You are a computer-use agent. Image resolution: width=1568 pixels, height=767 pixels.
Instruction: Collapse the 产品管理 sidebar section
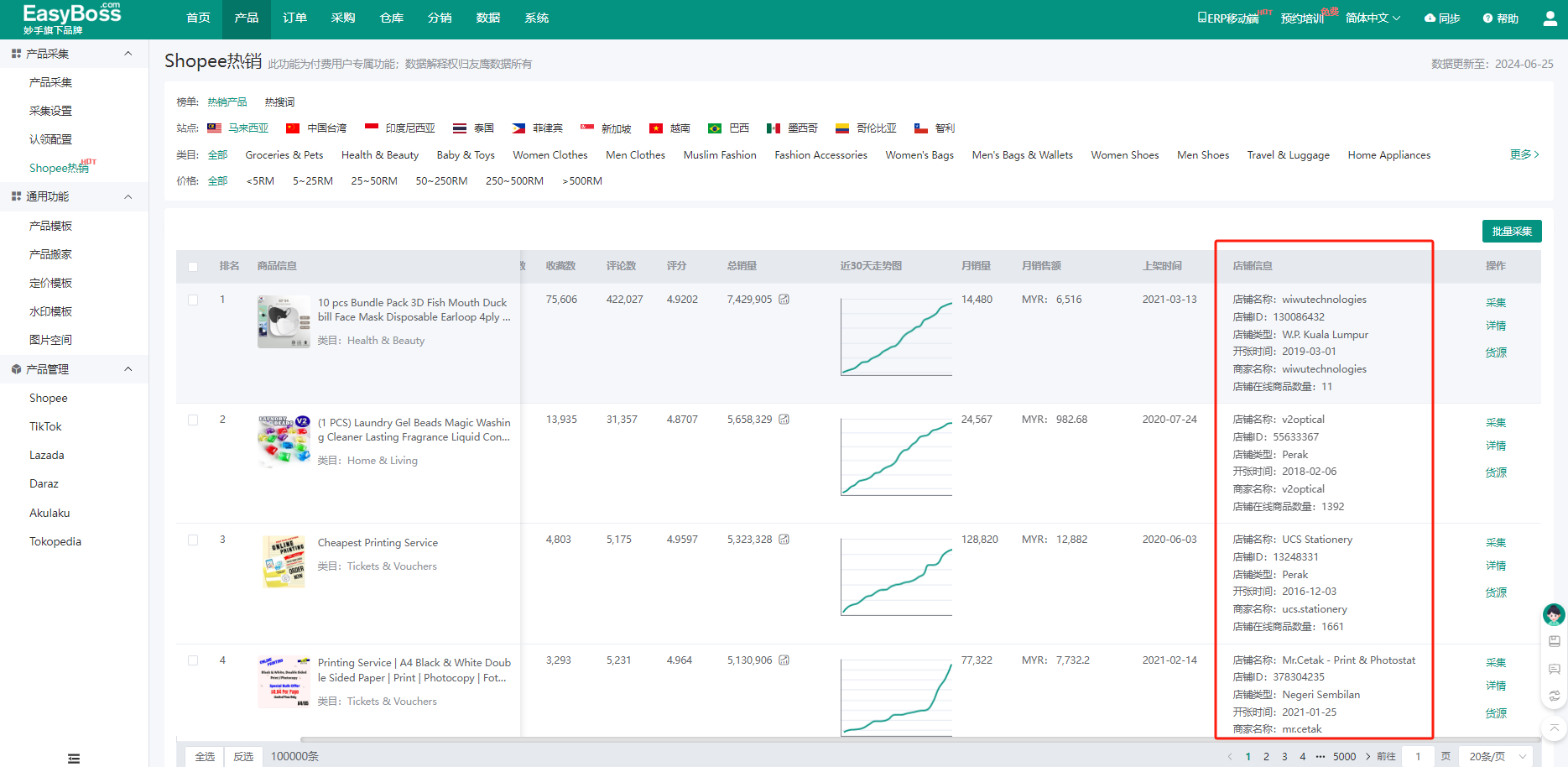click(128, 368)
